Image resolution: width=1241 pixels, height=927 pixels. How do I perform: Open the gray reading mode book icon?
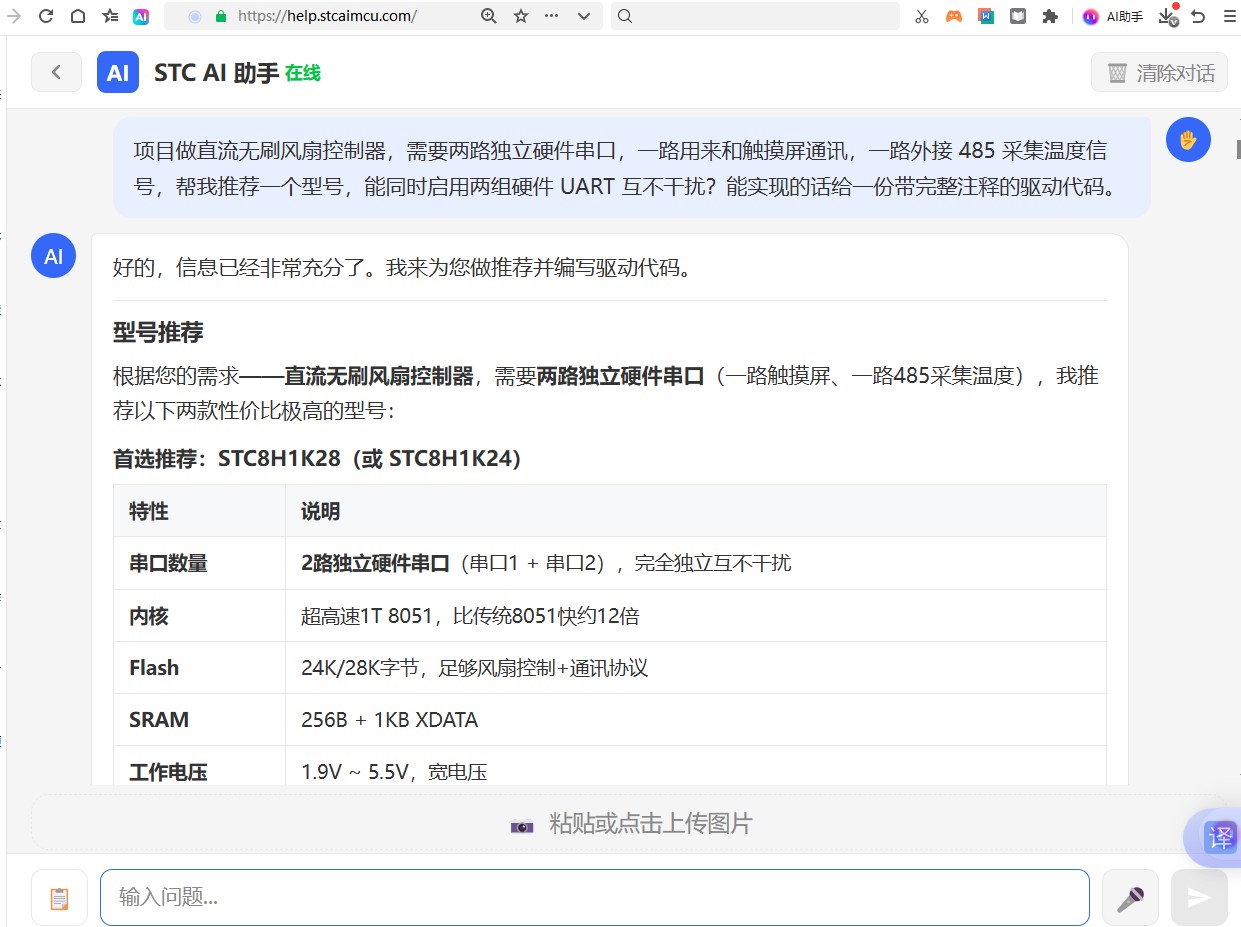[x=1018, y=16]
